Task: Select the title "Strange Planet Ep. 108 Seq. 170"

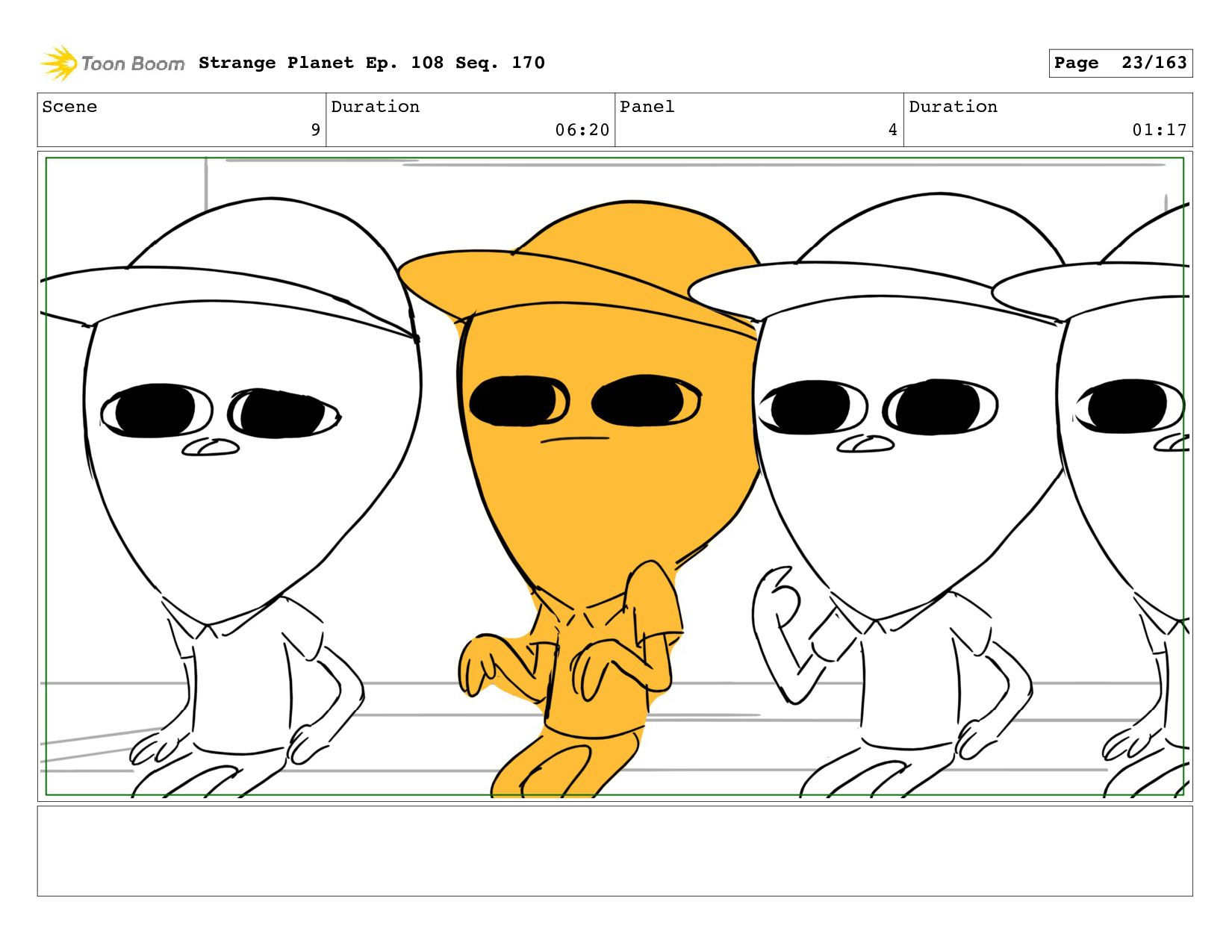Action: (372, 63)
